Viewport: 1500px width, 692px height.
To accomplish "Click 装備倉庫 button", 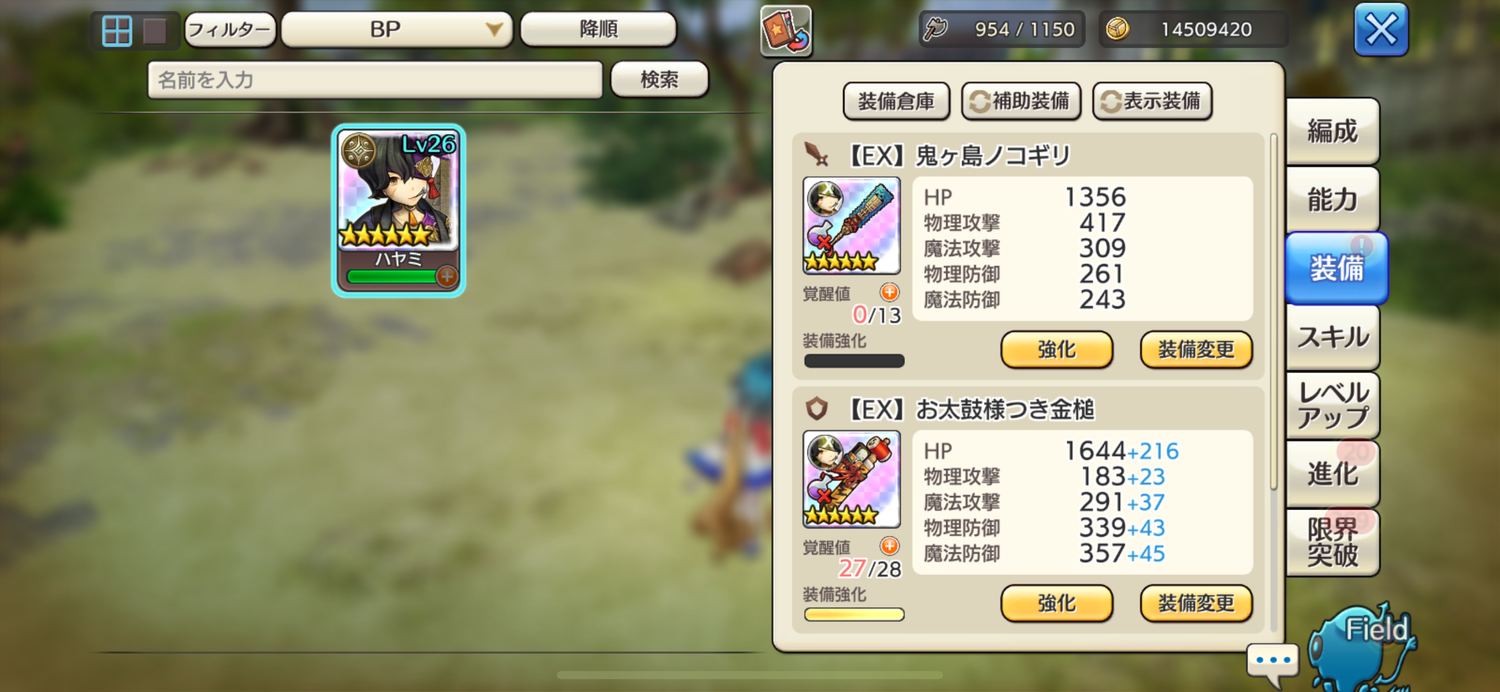I will coord(897,101).
